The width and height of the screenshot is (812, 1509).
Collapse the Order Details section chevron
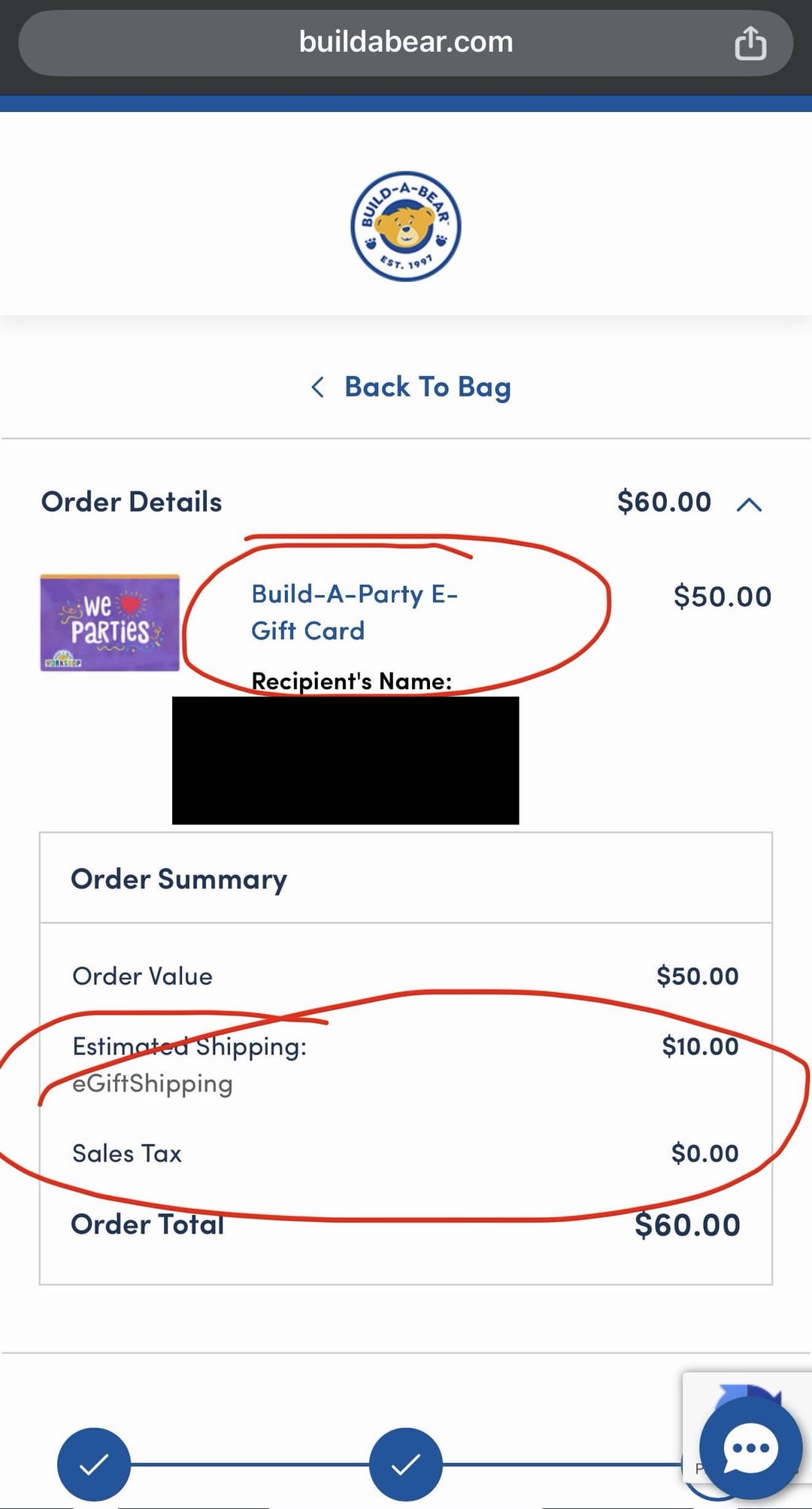coord(749,504)
